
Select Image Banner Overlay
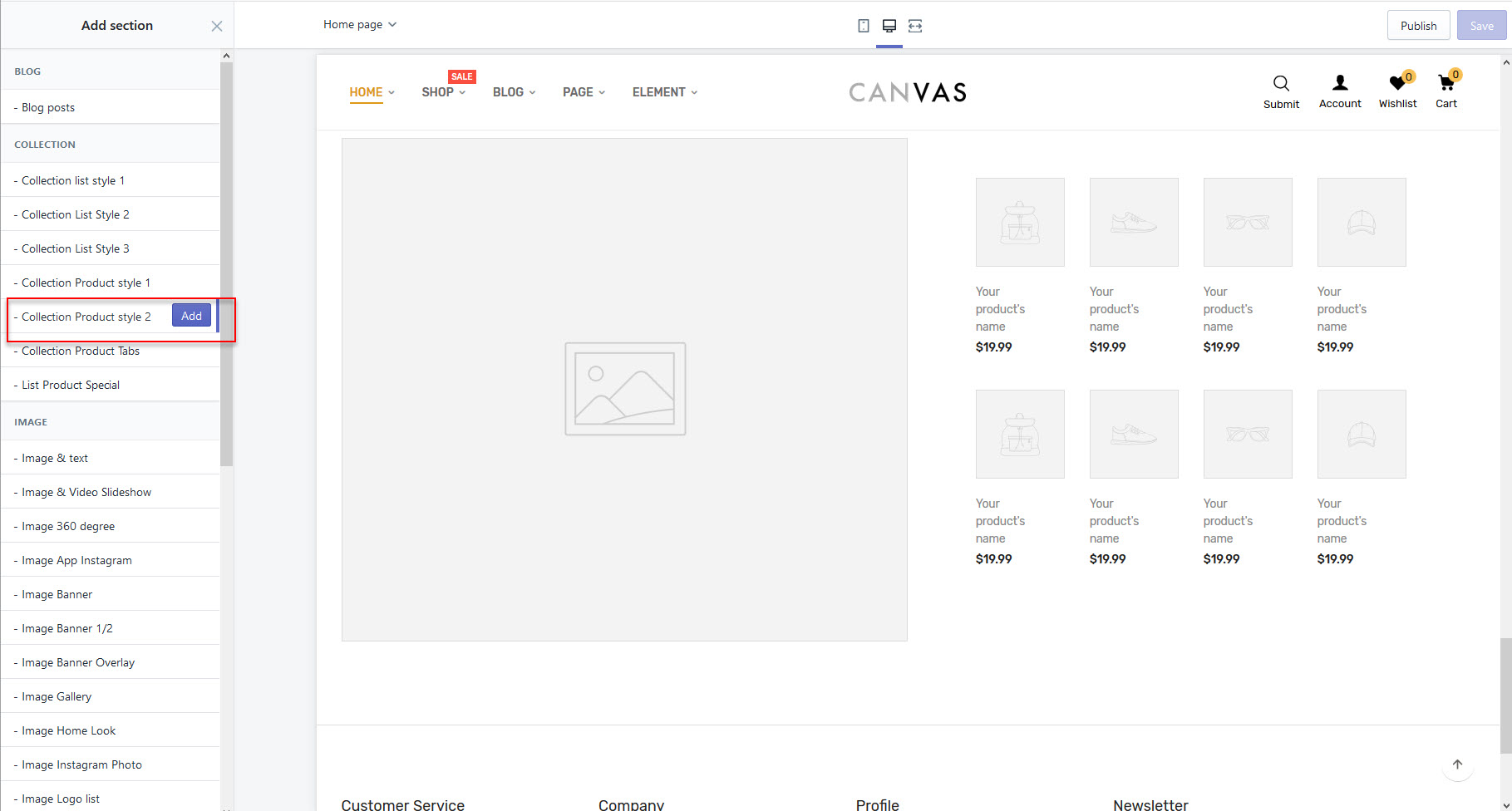111,662
